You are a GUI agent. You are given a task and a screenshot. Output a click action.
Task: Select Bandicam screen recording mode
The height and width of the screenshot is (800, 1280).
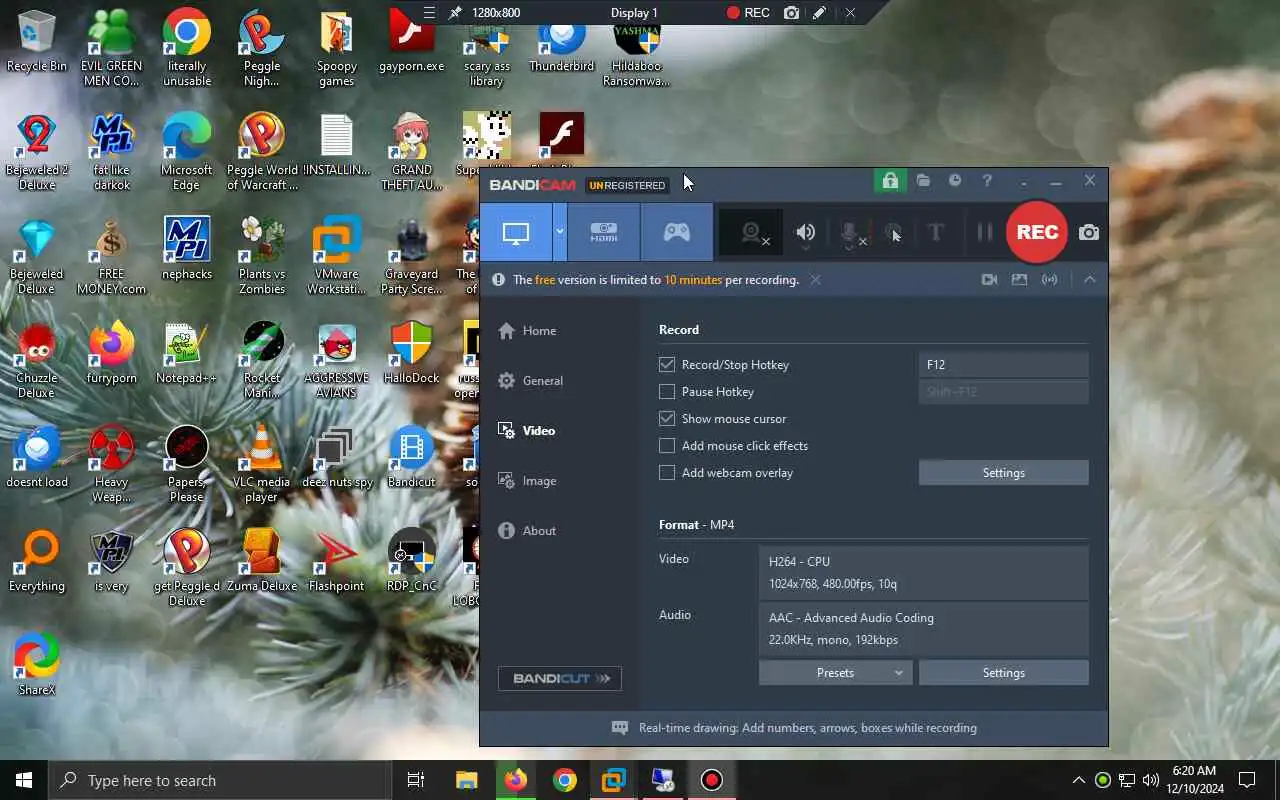click(x=516, y=232)
